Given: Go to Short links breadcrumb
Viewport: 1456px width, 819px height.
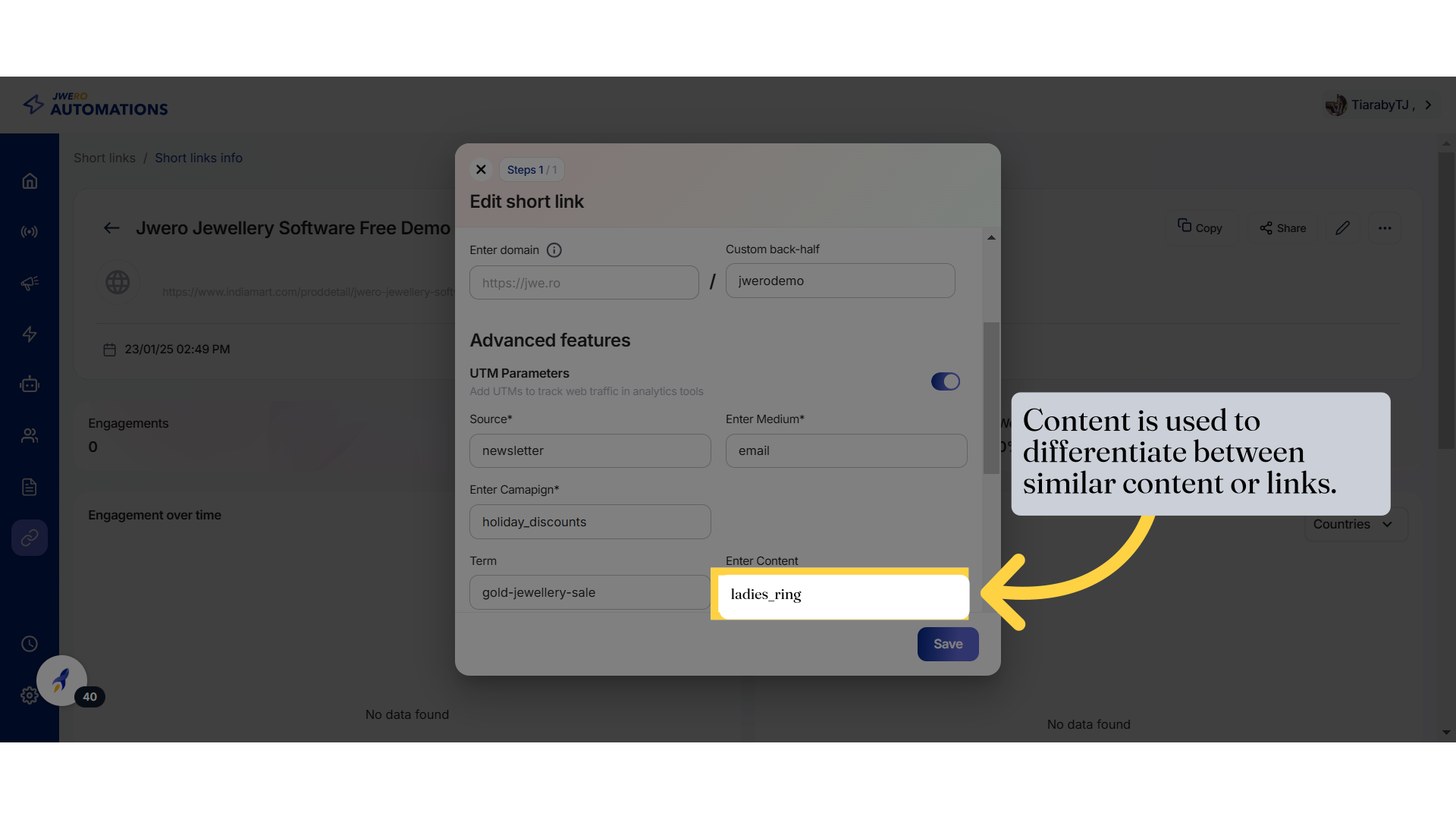Looking at the screenshot, I should point(105,158).
